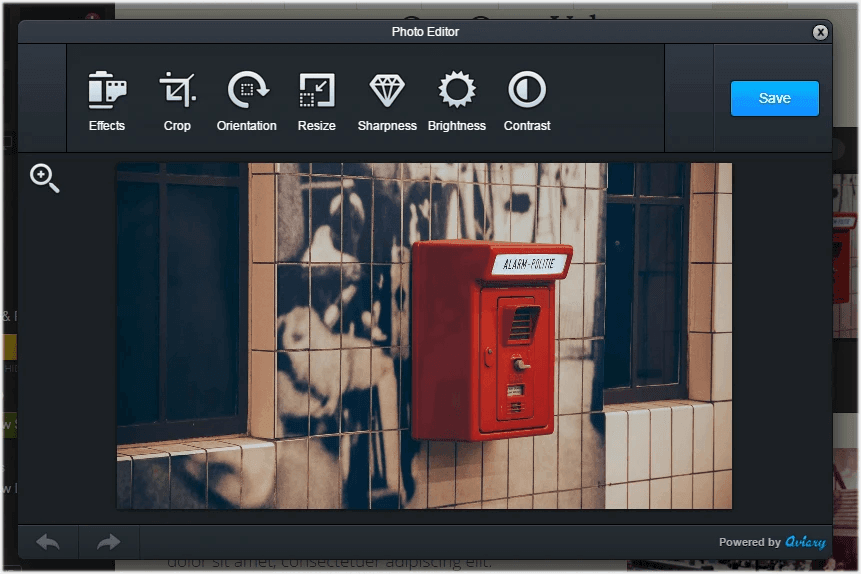Select the Crop tool
This screenshot has height=574, width=861.
[x=177, y=101]
